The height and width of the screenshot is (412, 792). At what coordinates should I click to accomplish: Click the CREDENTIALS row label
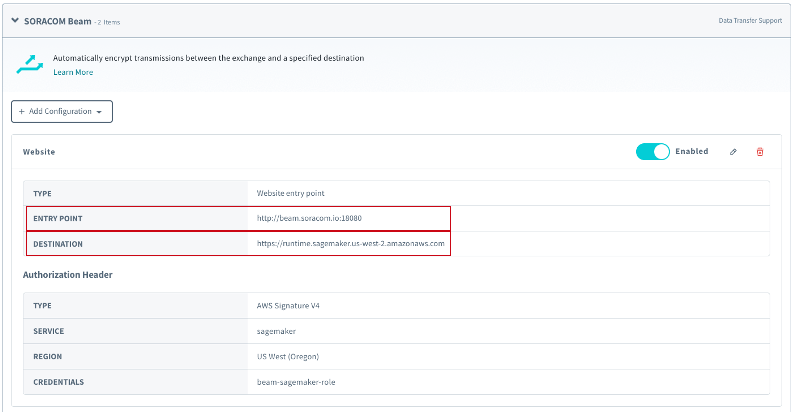pos(59,382)
